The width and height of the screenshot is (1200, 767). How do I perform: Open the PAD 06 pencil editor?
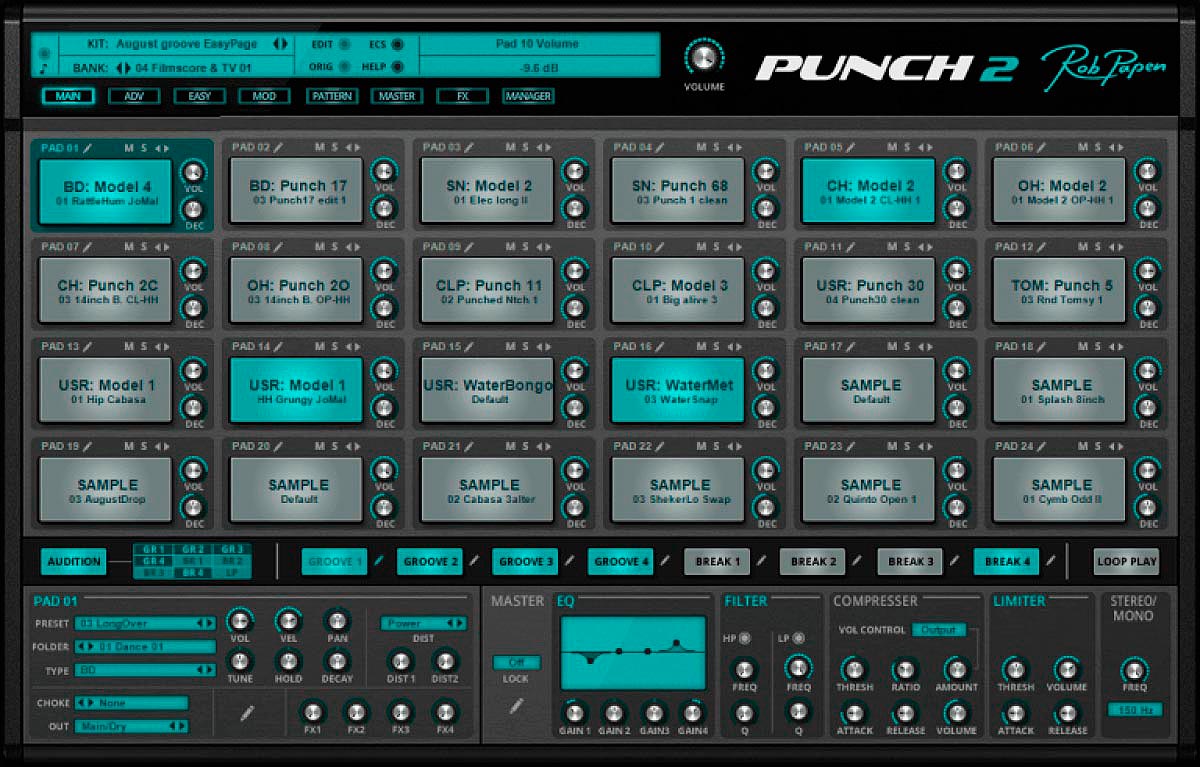1043,148
